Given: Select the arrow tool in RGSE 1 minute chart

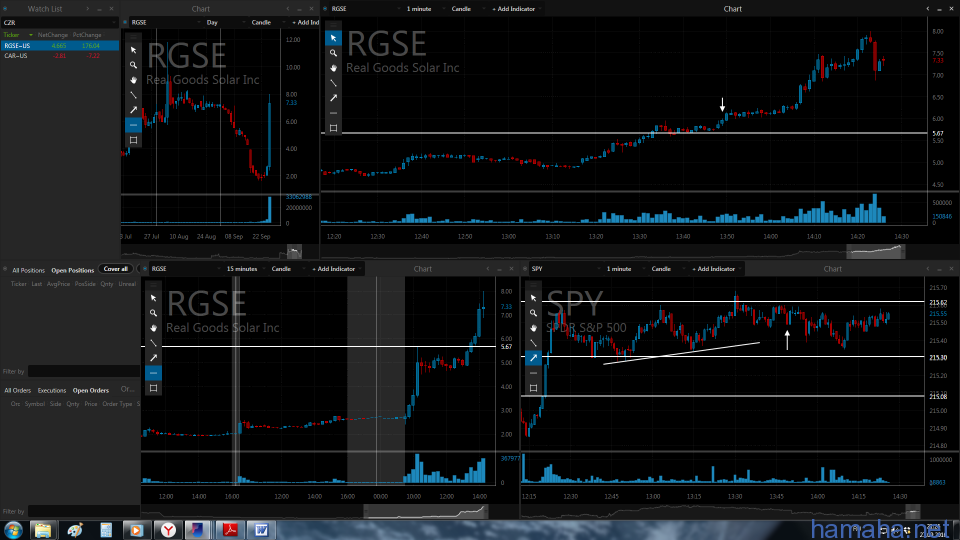Looking at the screenshot, I should tap(333, 98).
